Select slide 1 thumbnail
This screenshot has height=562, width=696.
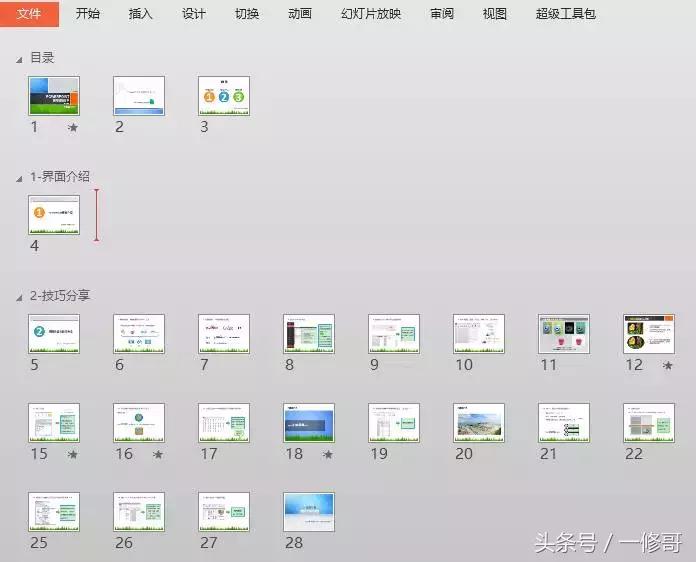(x=54, y=96)
